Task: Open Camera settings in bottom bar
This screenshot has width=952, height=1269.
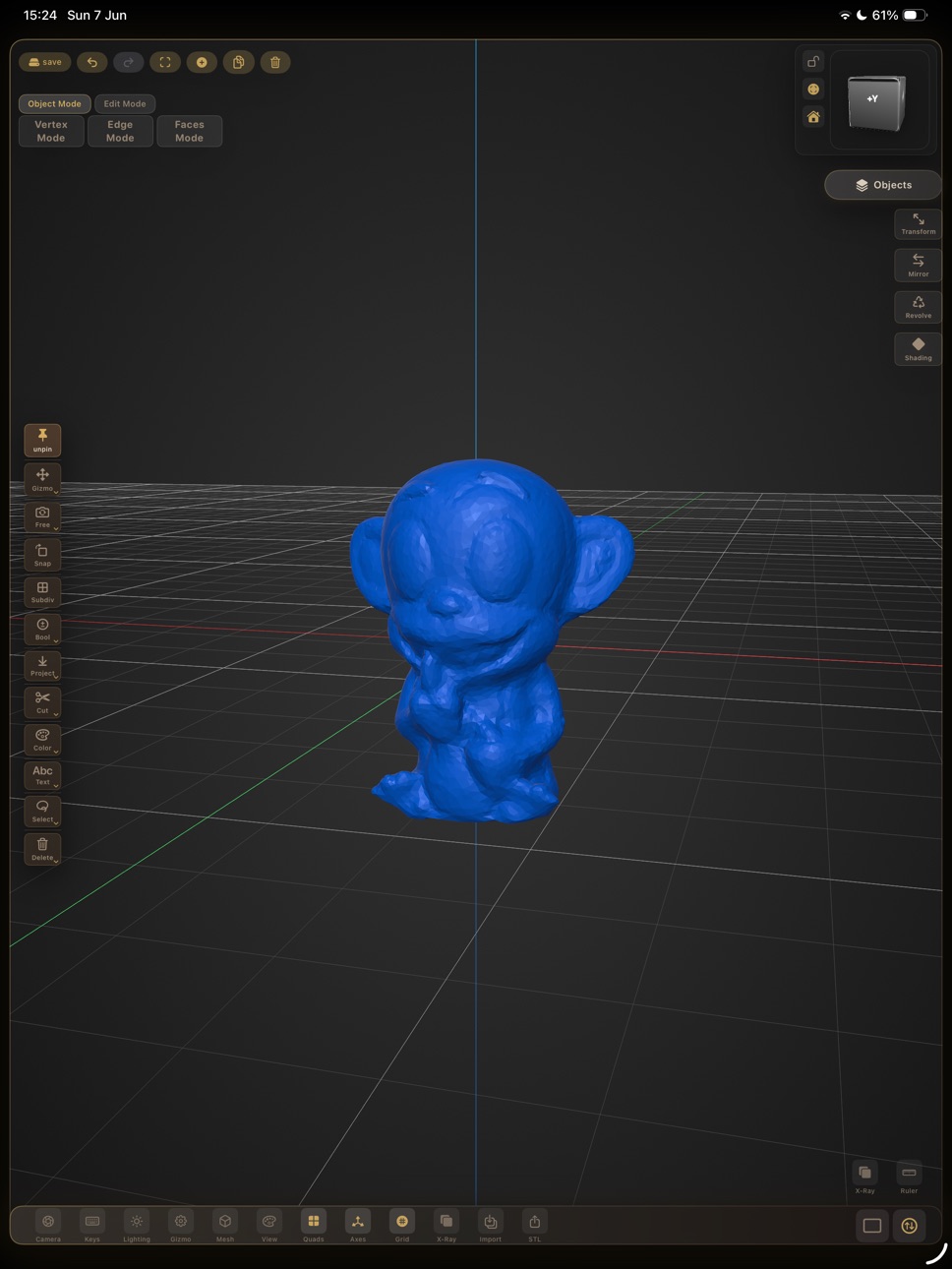Action: pos(48,1225)
